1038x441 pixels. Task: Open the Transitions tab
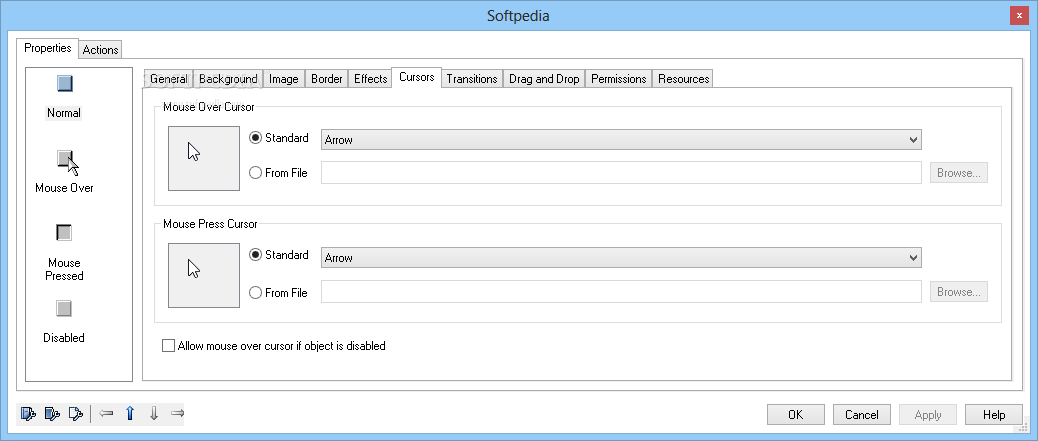coord(472,79)
